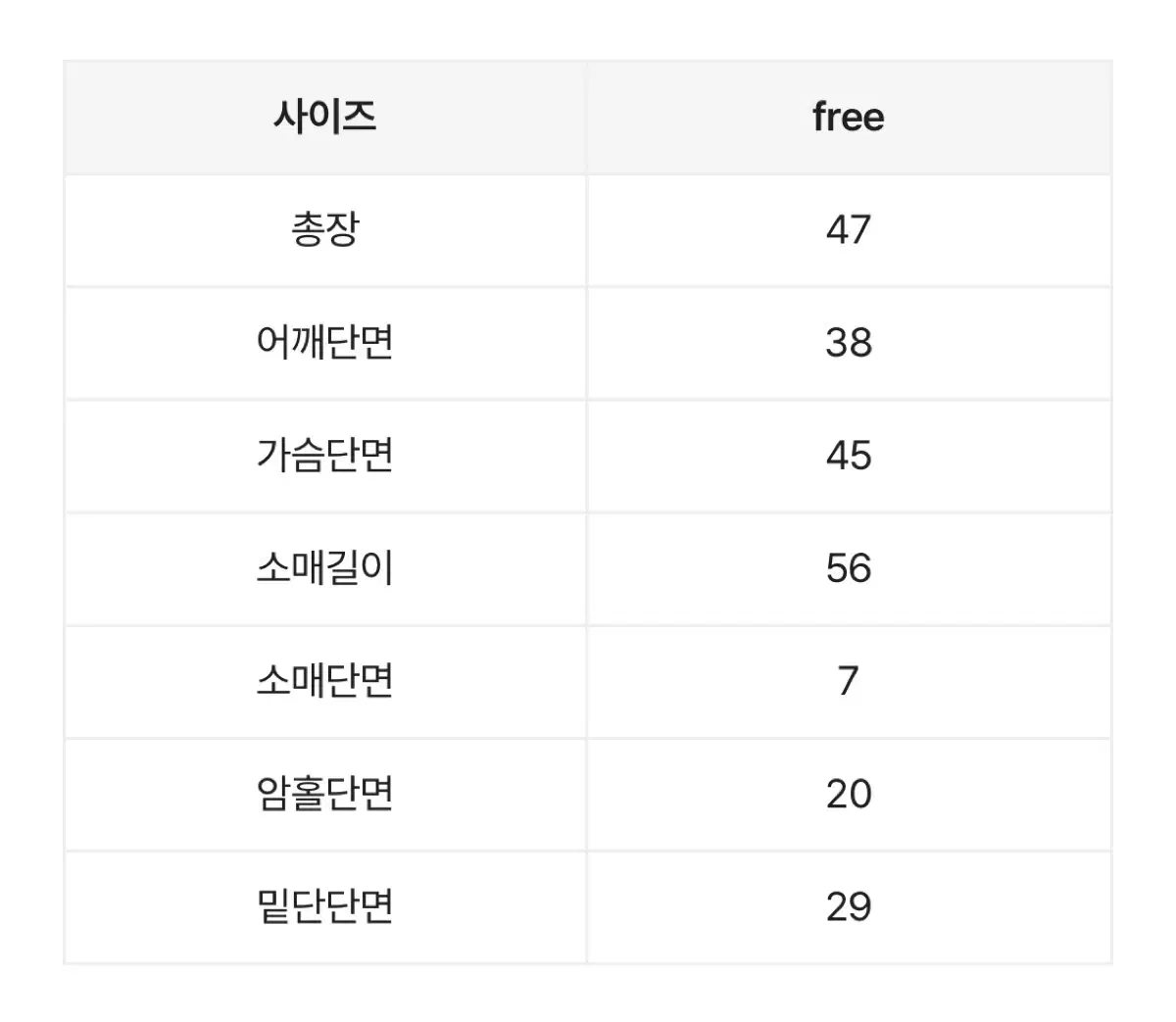Select the 어깨단면 row label
The image size is (1176, 1022).
(325, 343)
